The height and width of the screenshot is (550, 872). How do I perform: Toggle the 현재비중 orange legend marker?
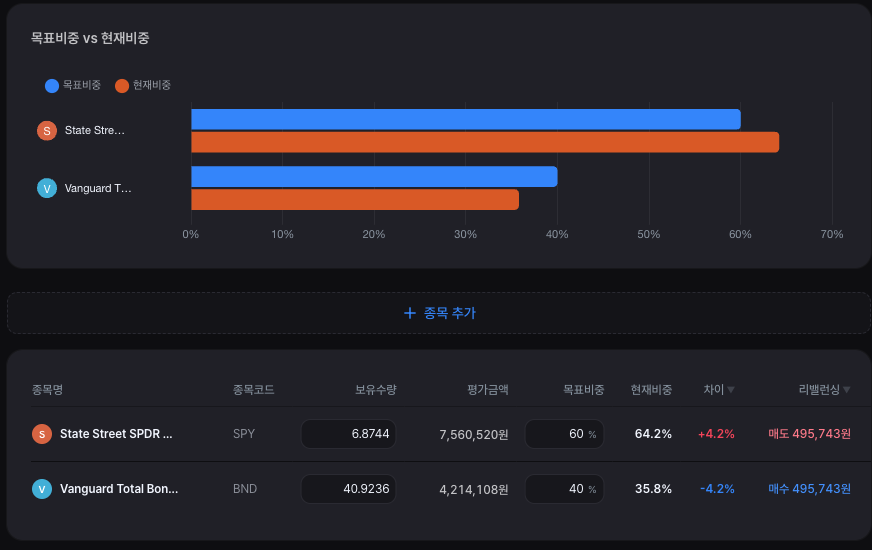coord(122,86)
